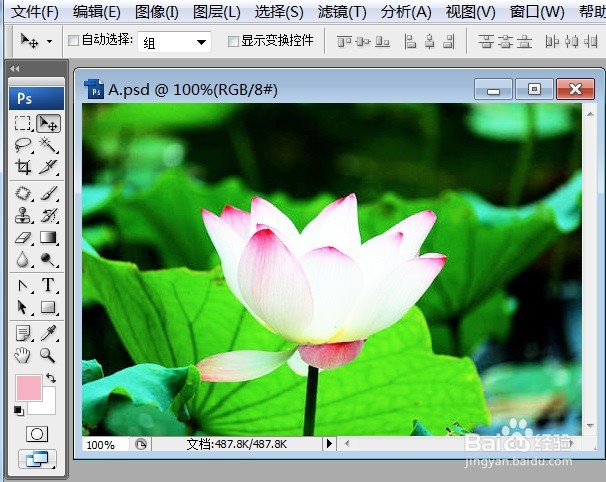The image size is (606, 482).
Task: Select the Hand tool
Action: coord(23,355)
